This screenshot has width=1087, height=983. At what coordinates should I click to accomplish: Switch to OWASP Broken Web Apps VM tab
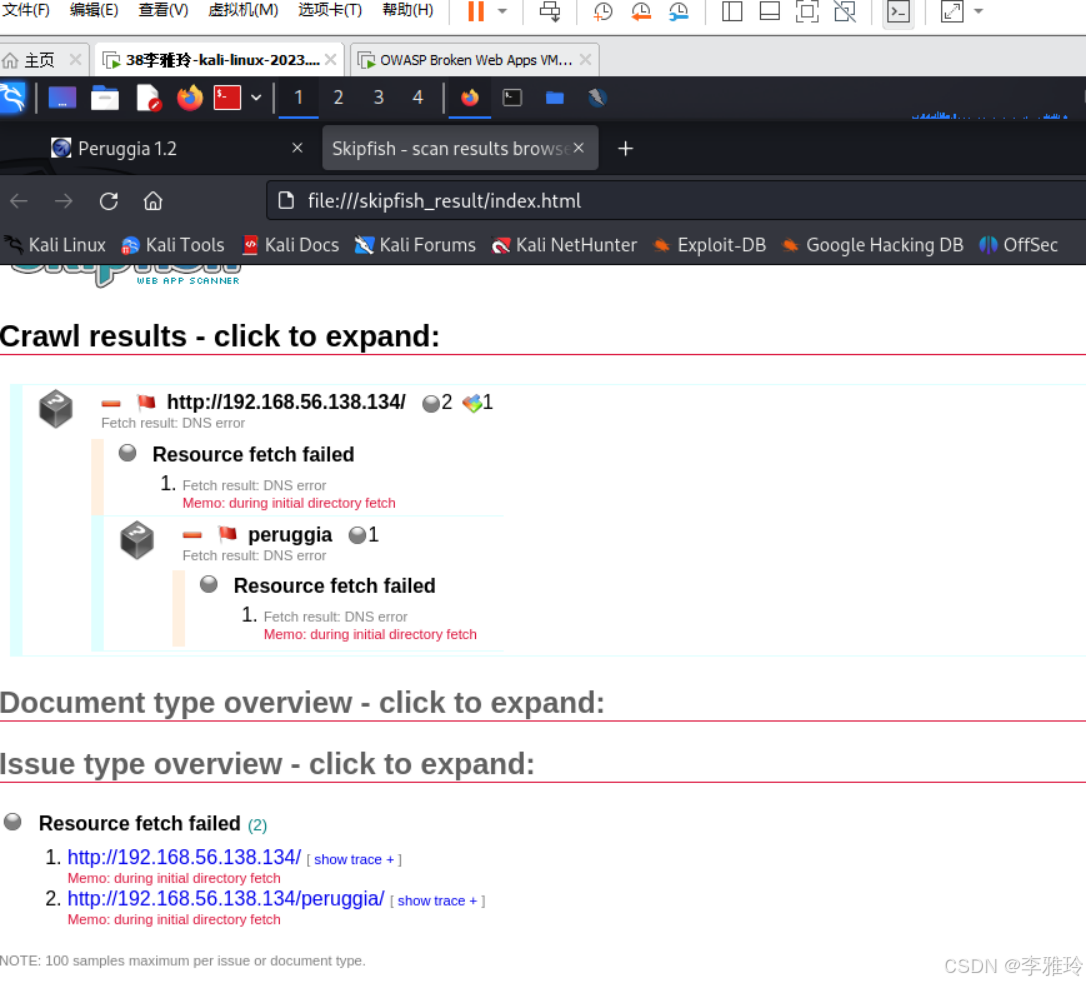point(475,60)
